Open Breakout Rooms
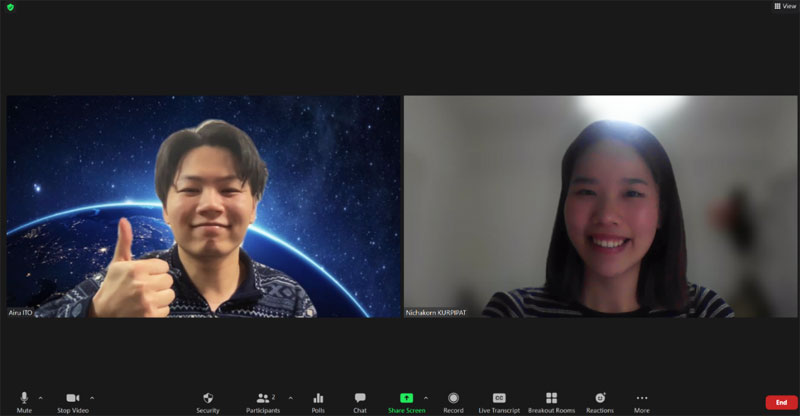This screenshot has width=800, height=416. [552, 402]
